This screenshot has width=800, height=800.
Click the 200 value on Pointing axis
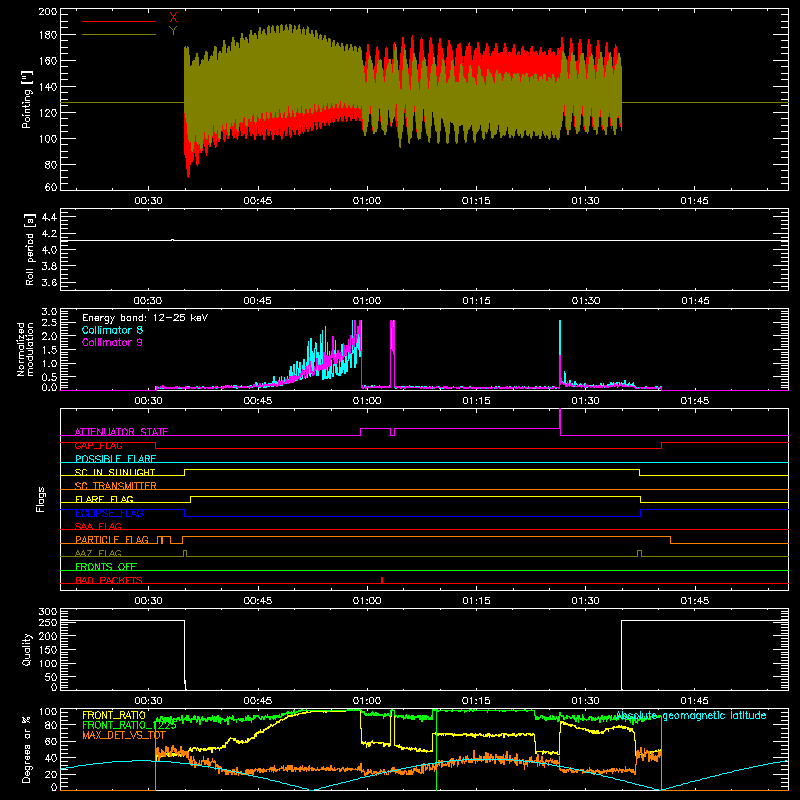(47, 11)
